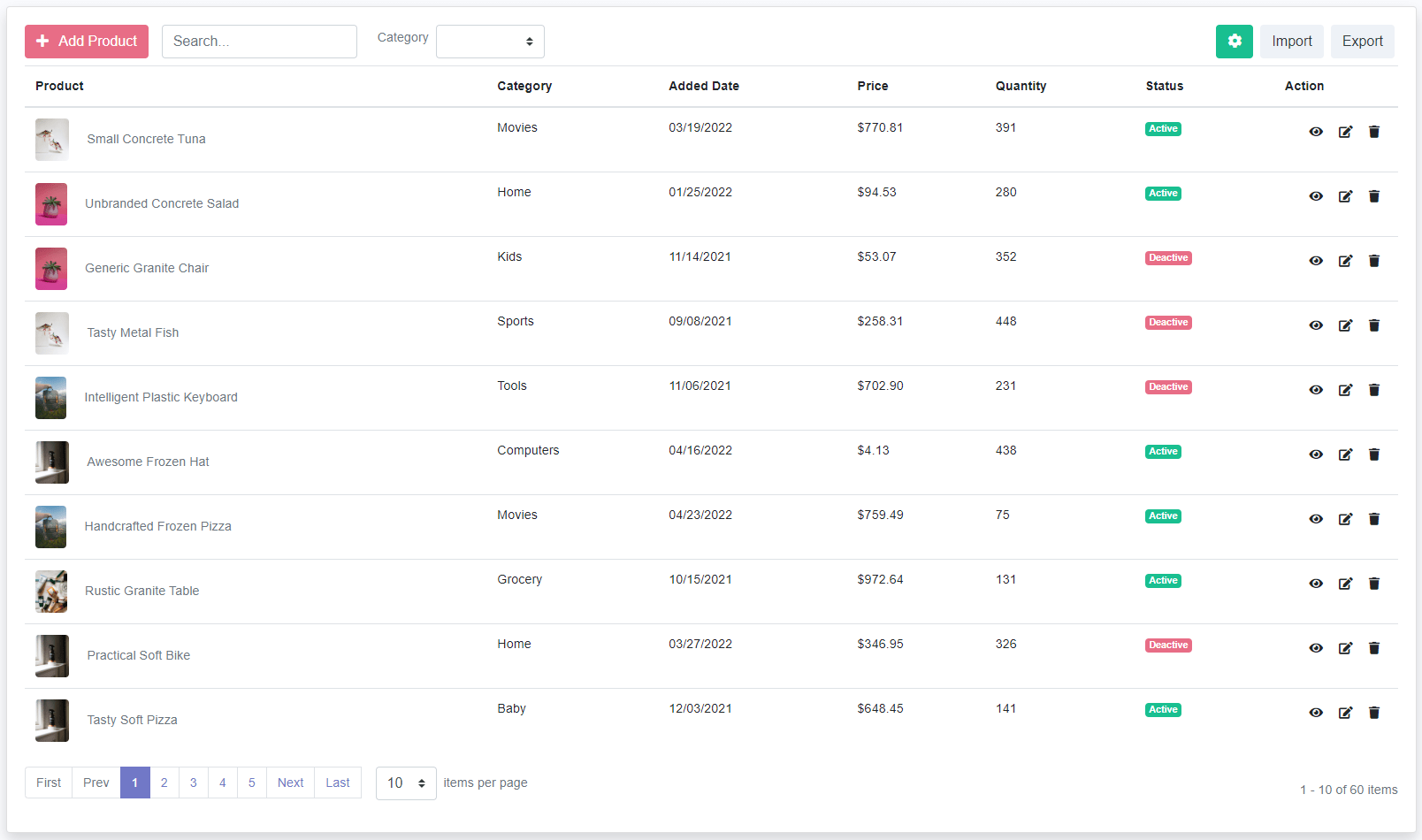This screenshot has height=840, width=1422.
Task: Click the $972.64 price cell
Action: pos(880,579)
